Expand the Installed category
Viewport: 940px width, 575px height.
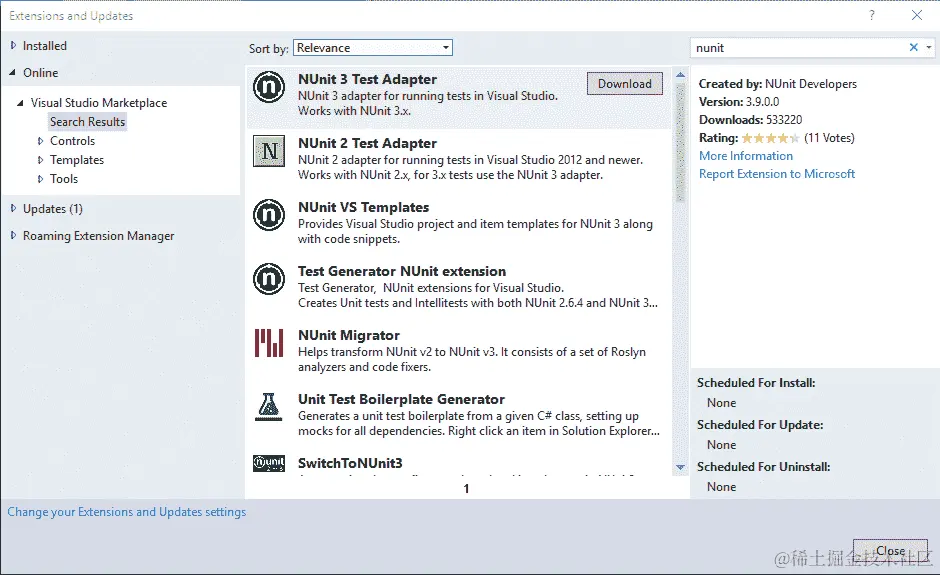point(13,46)
